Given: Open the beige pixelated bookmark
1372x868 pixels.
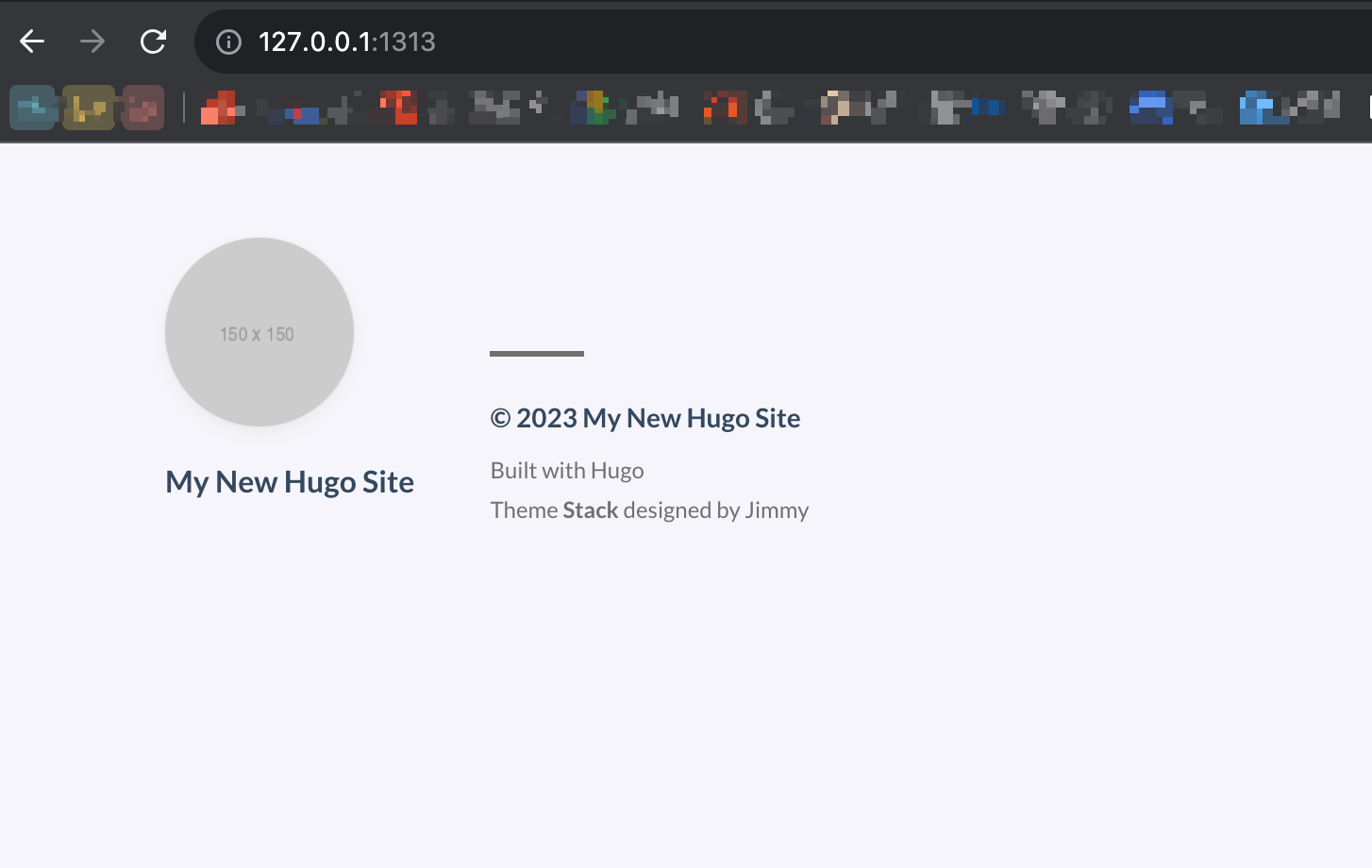Looking at the screenshot, I should (x=836, y=108).
